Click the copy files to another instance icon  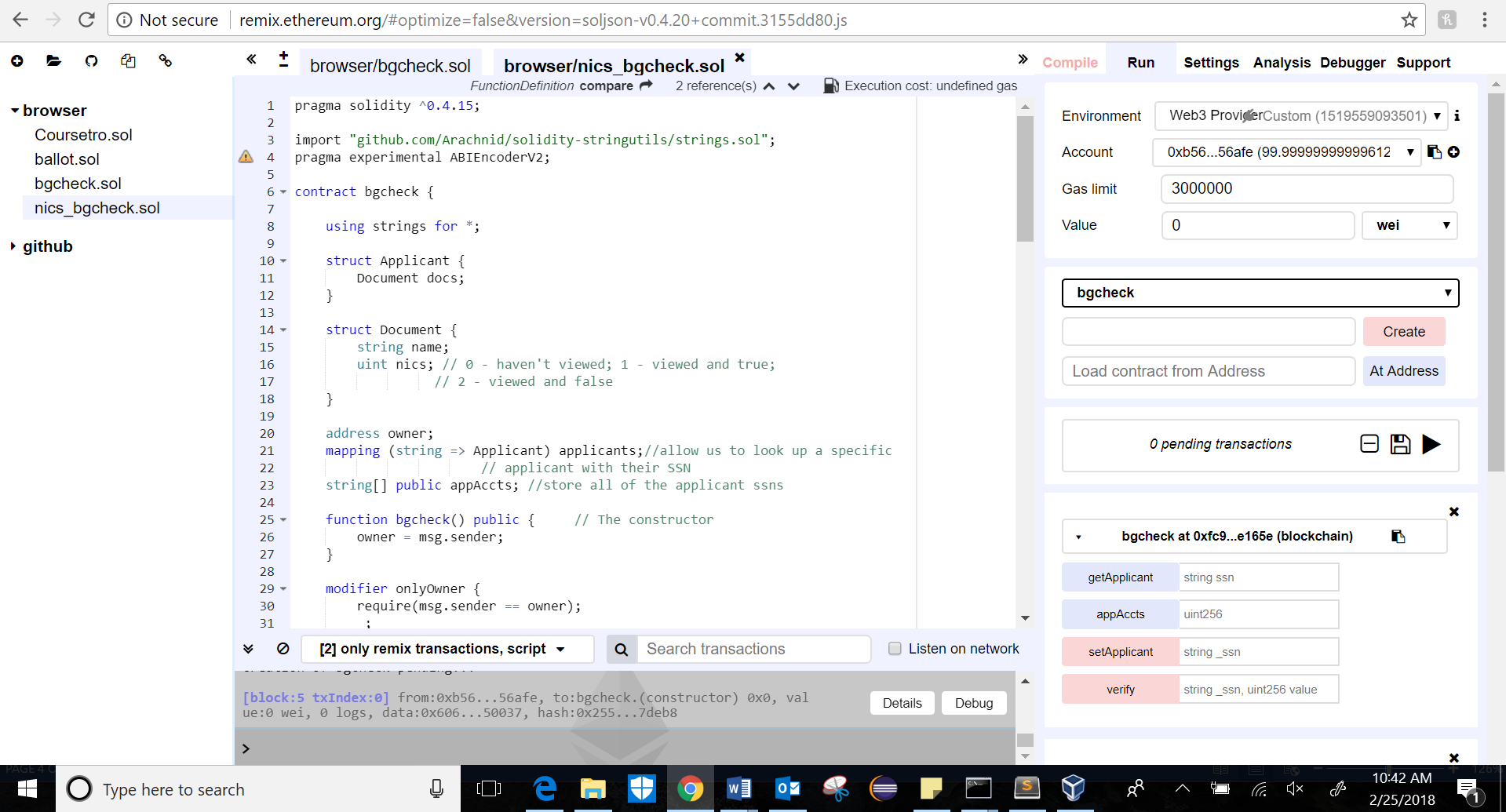pyautogui.click(x=128, y=60)
